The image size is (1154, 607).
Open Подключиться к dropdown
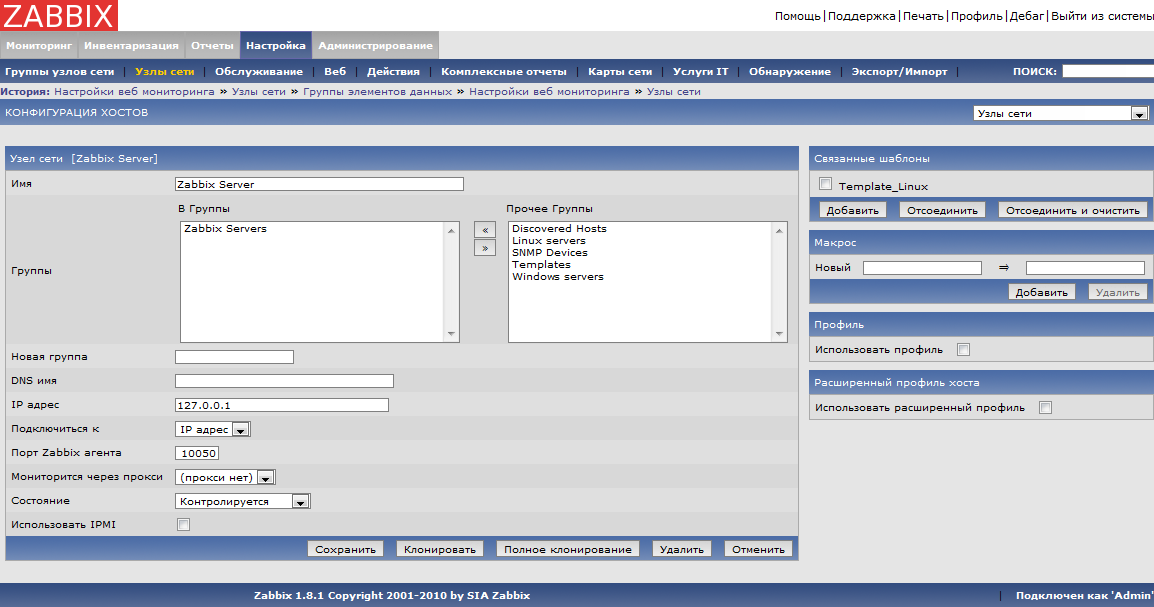[213, 429]
